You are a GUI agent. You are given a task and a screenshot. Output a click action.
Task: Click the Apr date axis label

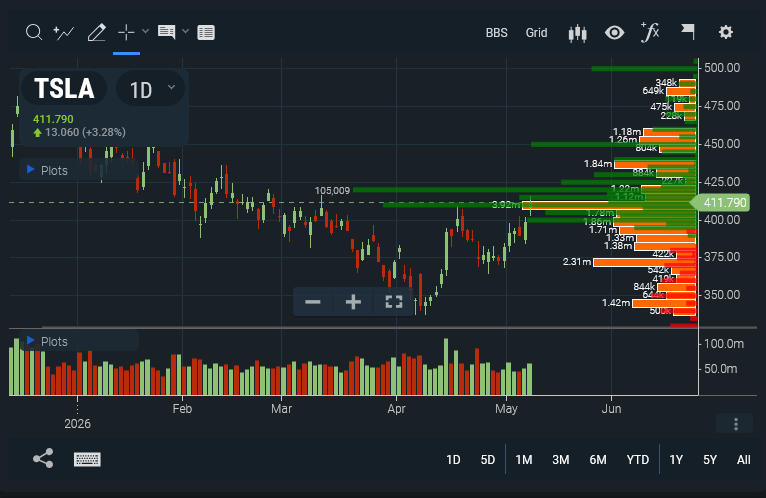(396, 409)
